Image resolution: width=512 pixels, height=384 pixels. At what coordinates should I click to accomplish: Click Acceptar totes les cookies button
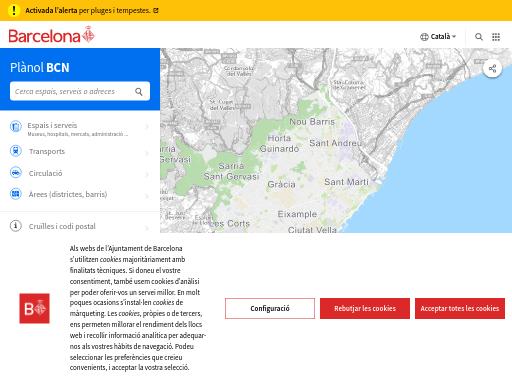[460, 308]
